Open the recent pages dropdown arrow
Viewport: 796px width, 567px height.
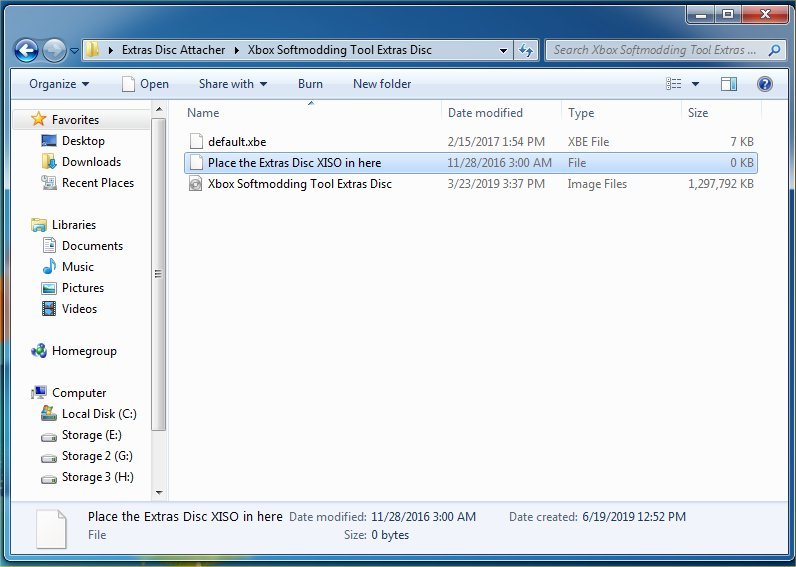pyautogui.click(x=74, y=50)
